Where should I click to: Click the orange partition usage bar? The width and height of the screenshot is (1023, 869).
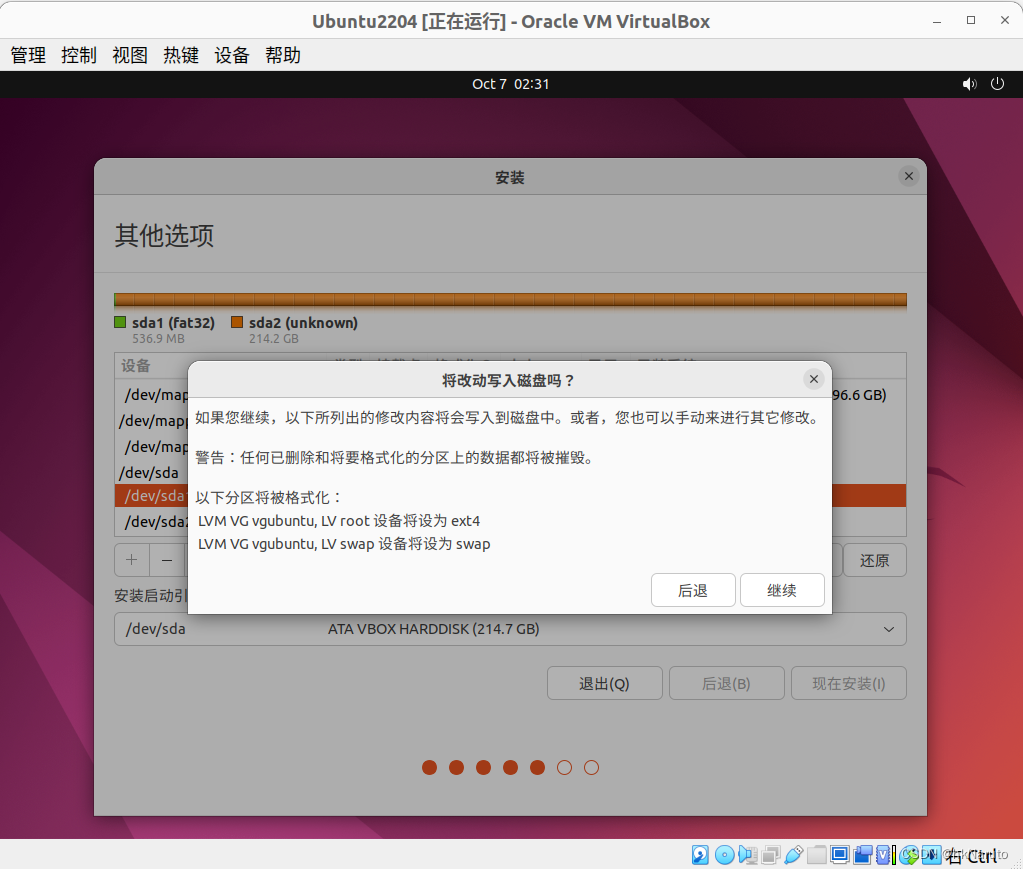[510, 299]
